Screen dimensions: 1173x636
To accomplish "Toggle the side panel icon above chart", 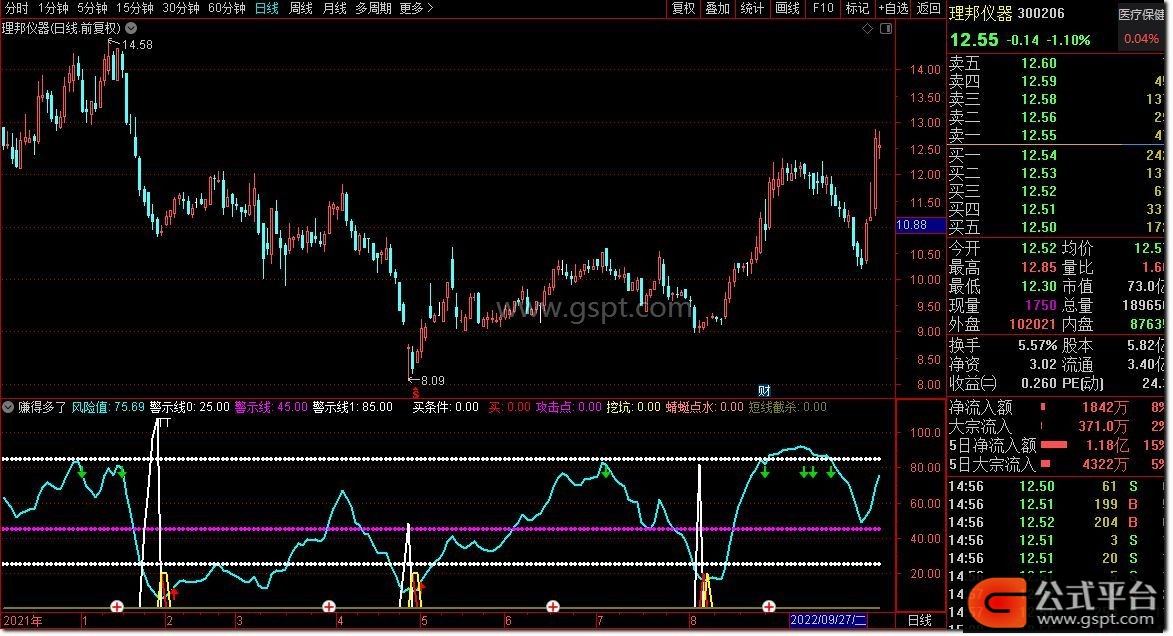I will click(x=886, y=28).
